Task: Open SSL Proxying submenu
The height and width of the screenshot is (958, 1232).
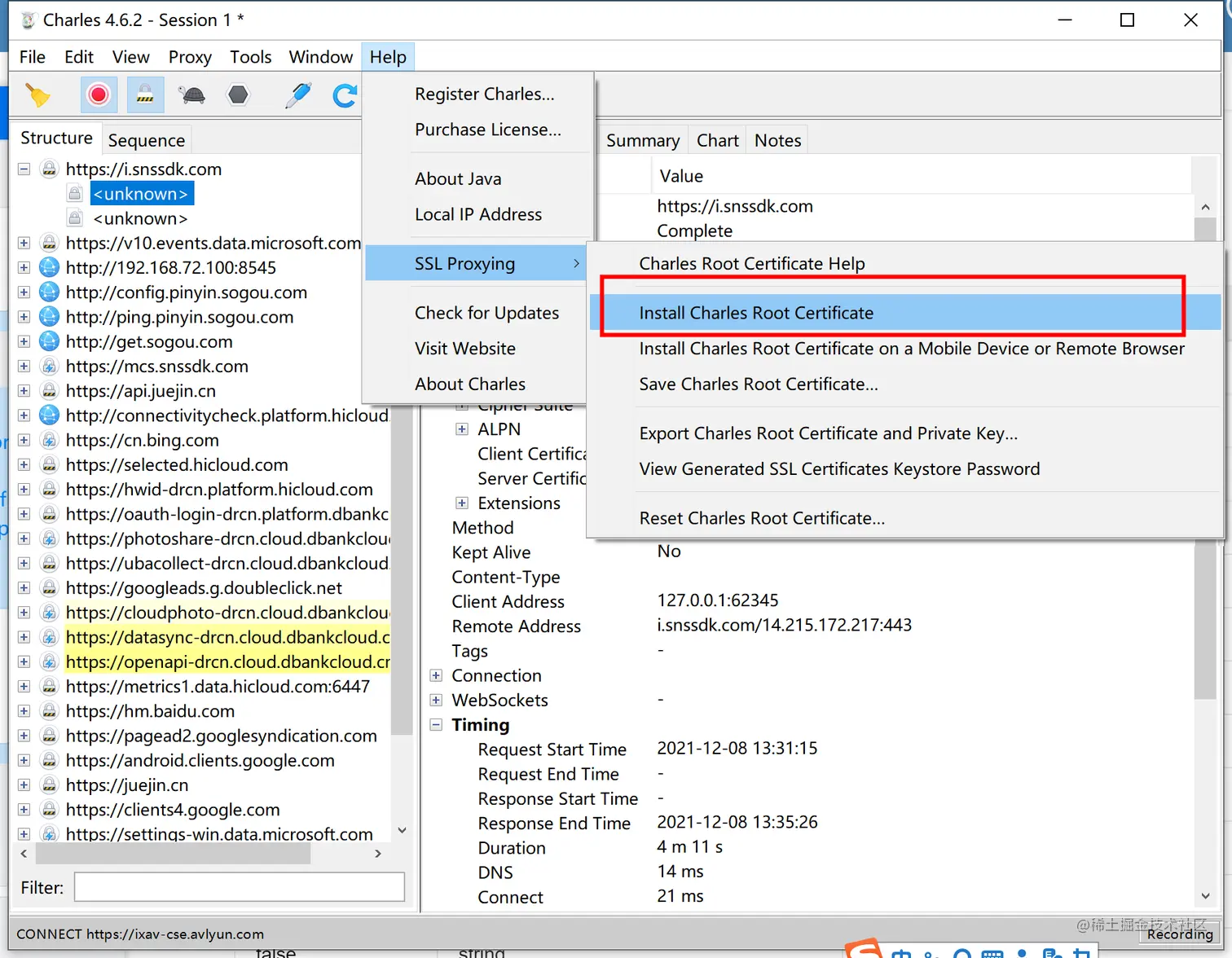Action: pyautogui.click(x=477, y=264)
